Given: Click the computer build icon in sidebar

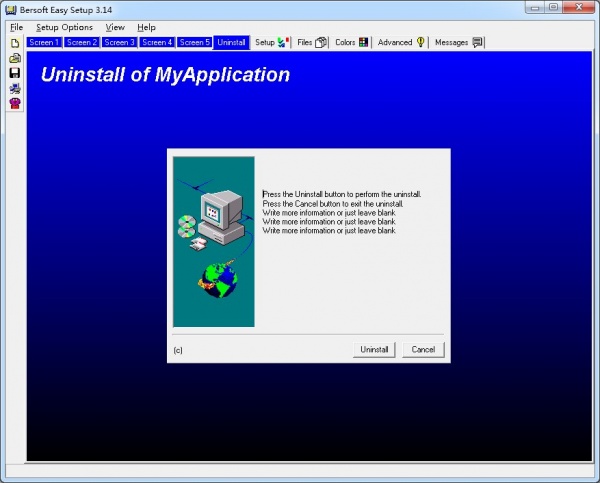Looking at the screenshot, I should pyautogui.click(x=14, y=88).
